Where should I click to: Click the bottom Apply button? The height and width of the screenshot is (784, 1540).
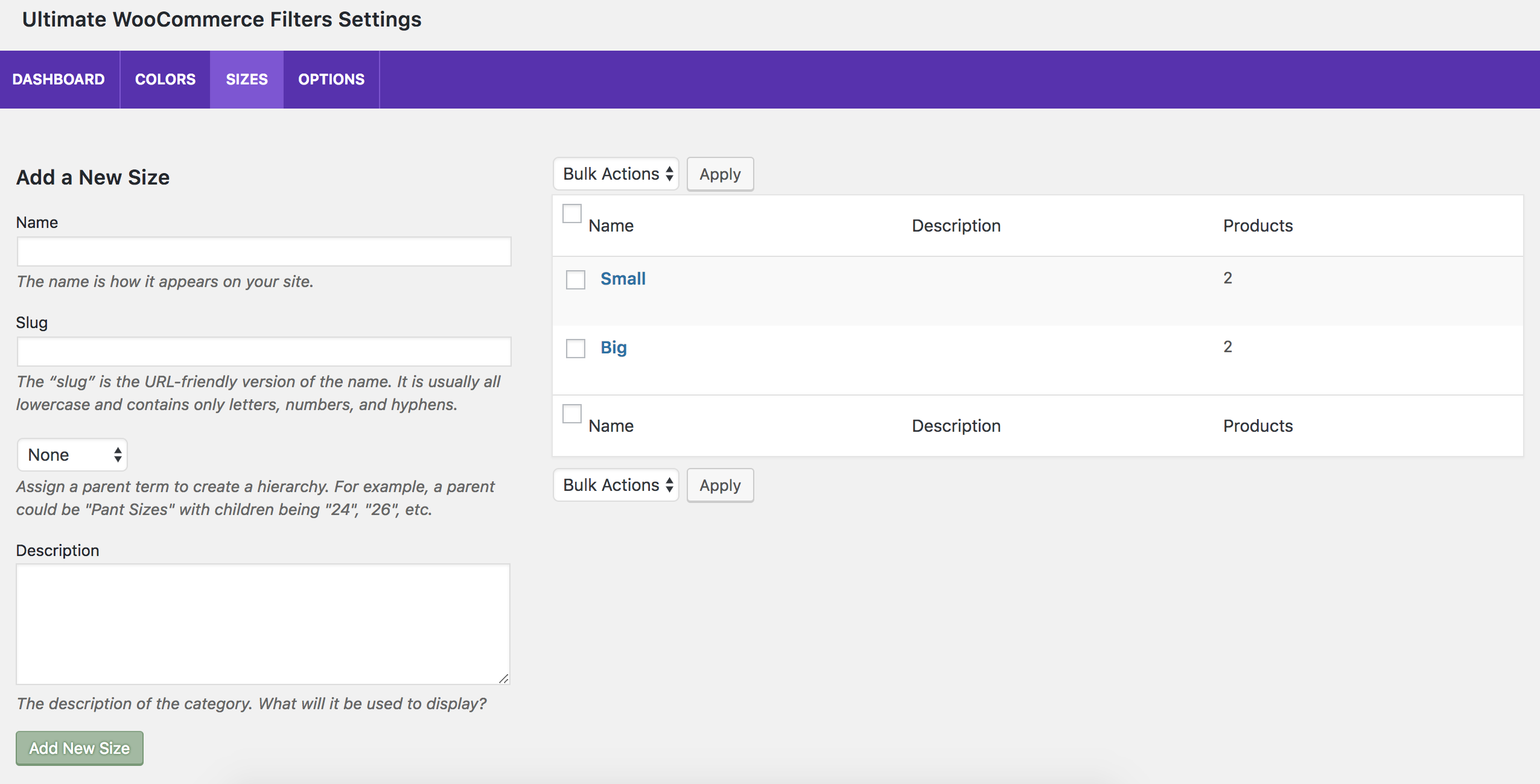point(720,485)
